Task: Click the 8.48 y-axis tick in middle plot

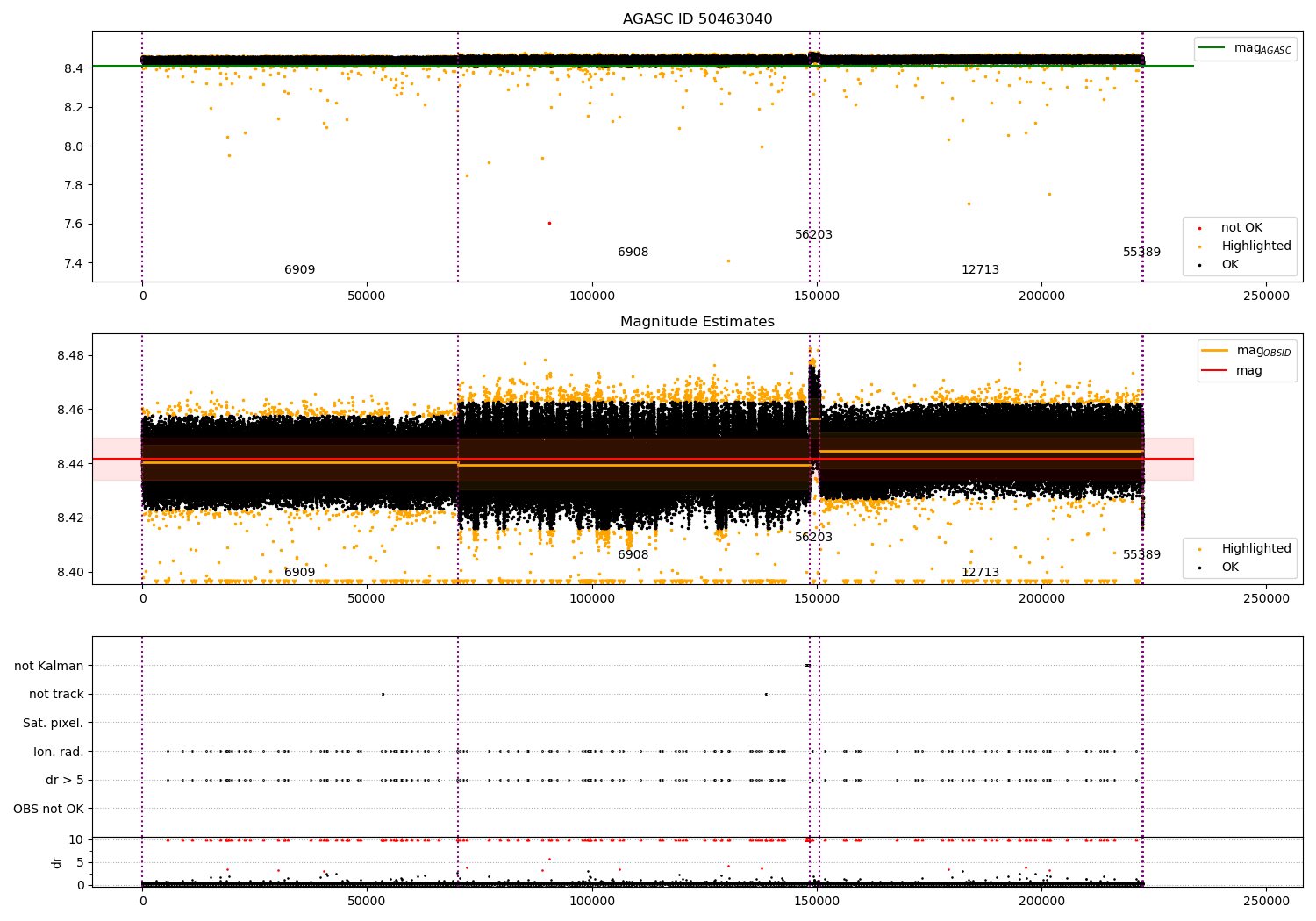Action: coord(70,356)
